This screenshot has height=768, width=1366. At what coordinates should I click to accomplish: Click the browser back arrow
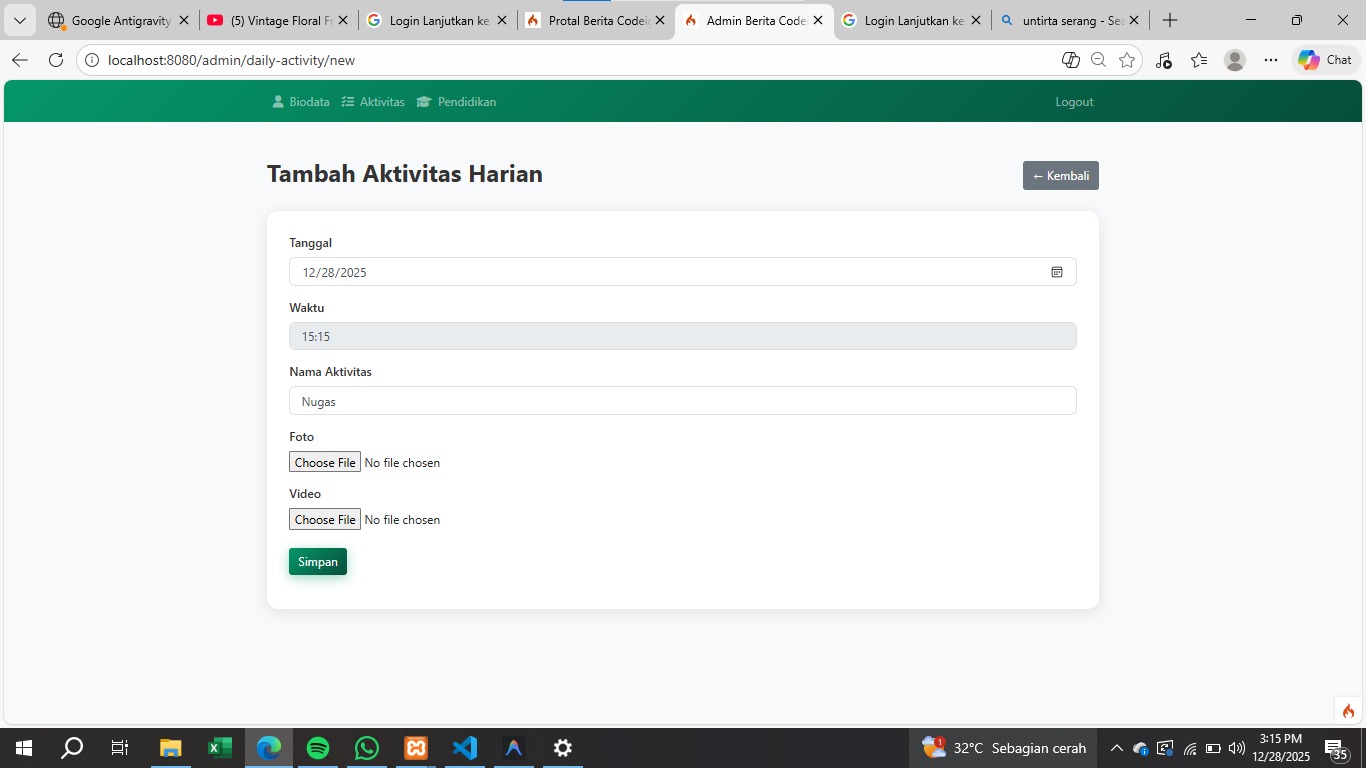tap(20, 60)
